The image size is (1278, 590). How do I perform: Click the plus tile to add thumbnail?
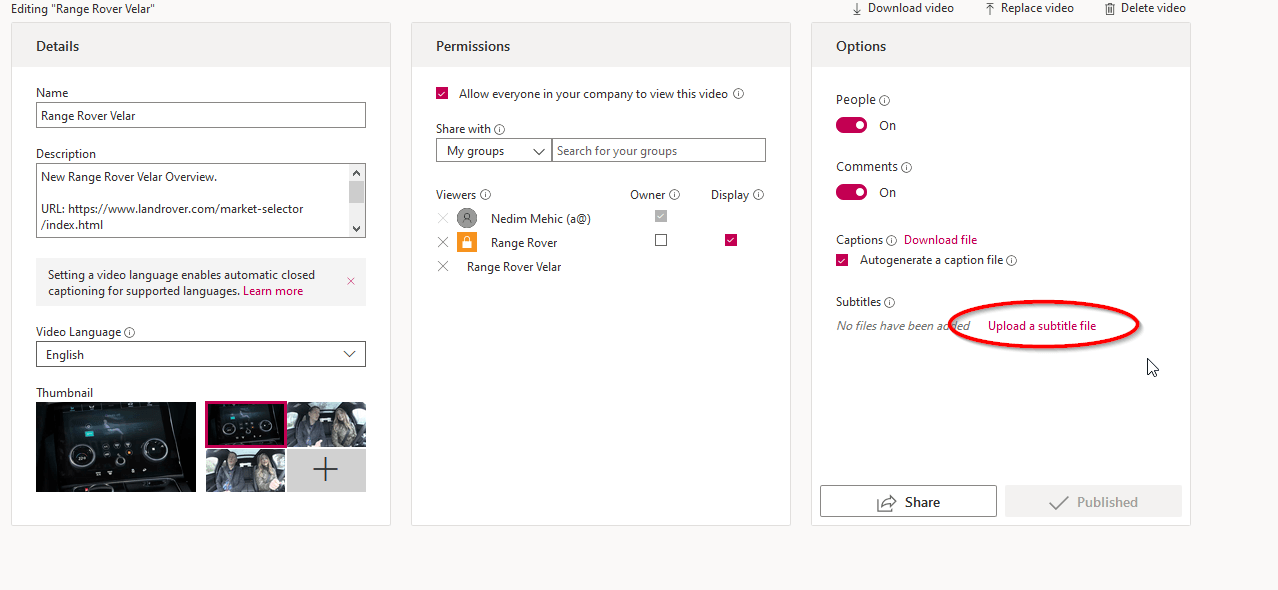click(x=326, y=470)
